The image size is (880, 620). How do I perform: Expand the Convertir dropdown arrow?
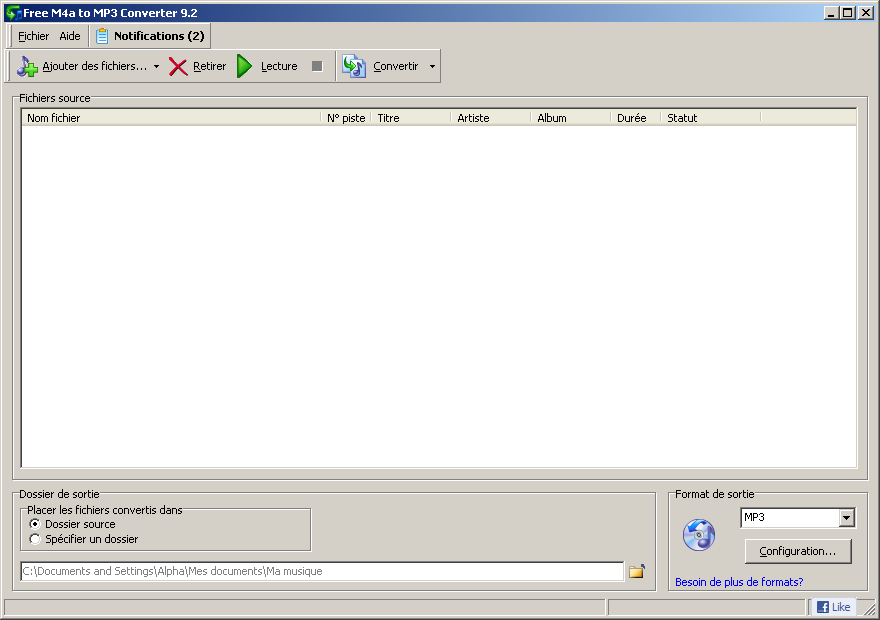[432, 66]
